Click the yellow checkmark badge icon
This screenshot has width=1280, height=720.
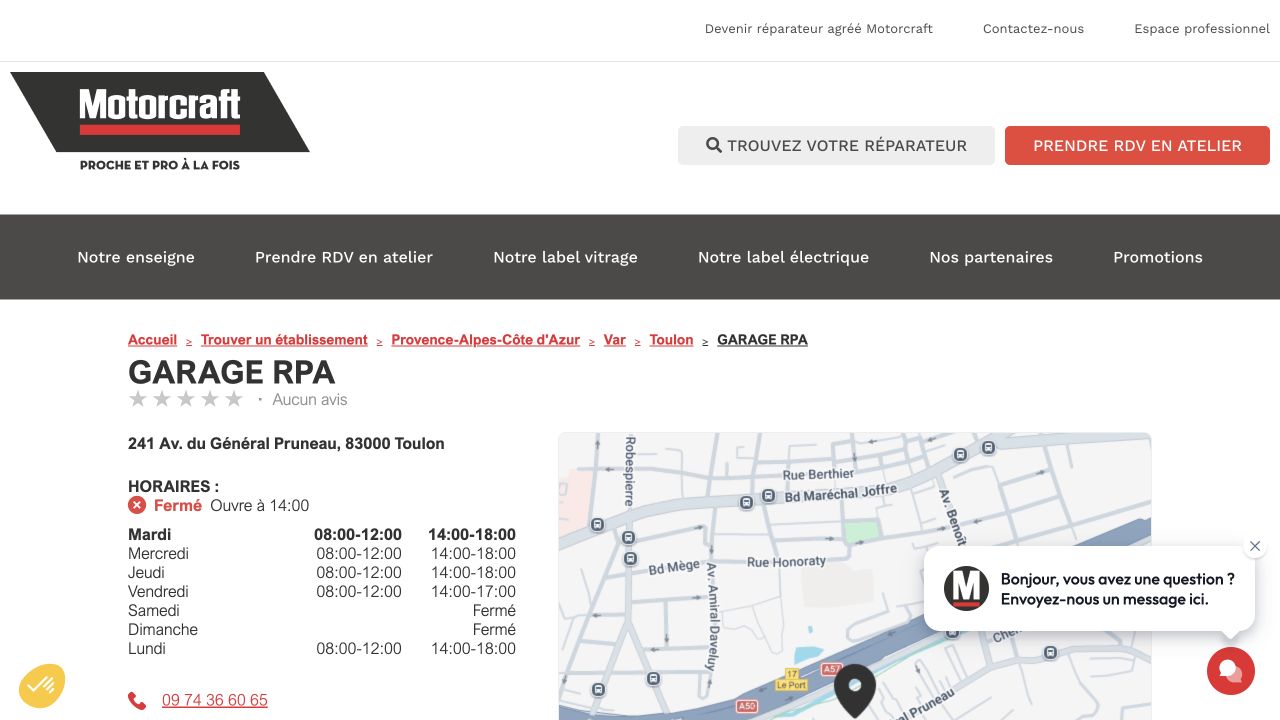click(42, 686)
